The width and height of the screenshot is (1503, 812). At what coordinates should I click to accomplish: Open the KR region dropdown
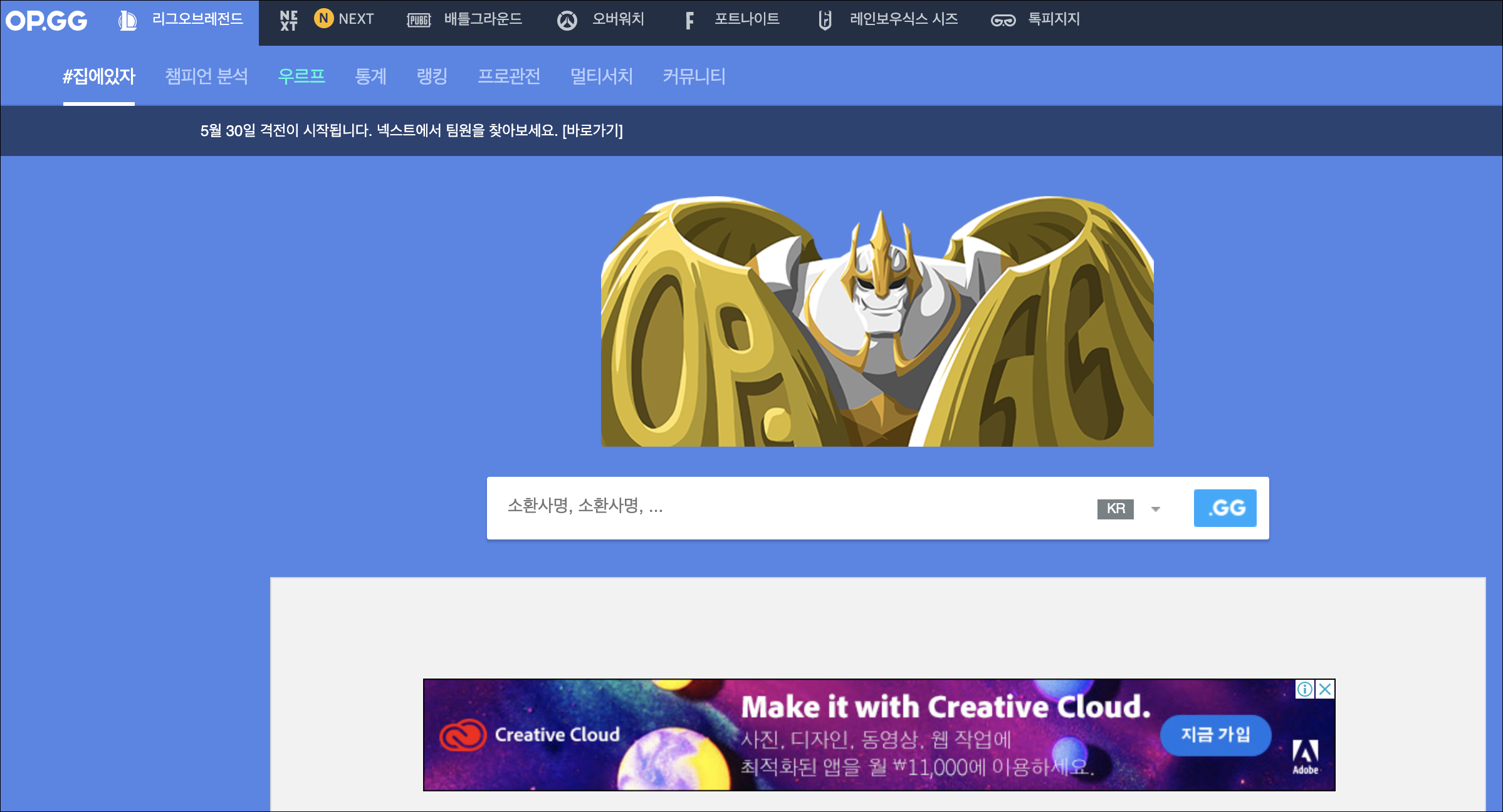pos(1115,508)
